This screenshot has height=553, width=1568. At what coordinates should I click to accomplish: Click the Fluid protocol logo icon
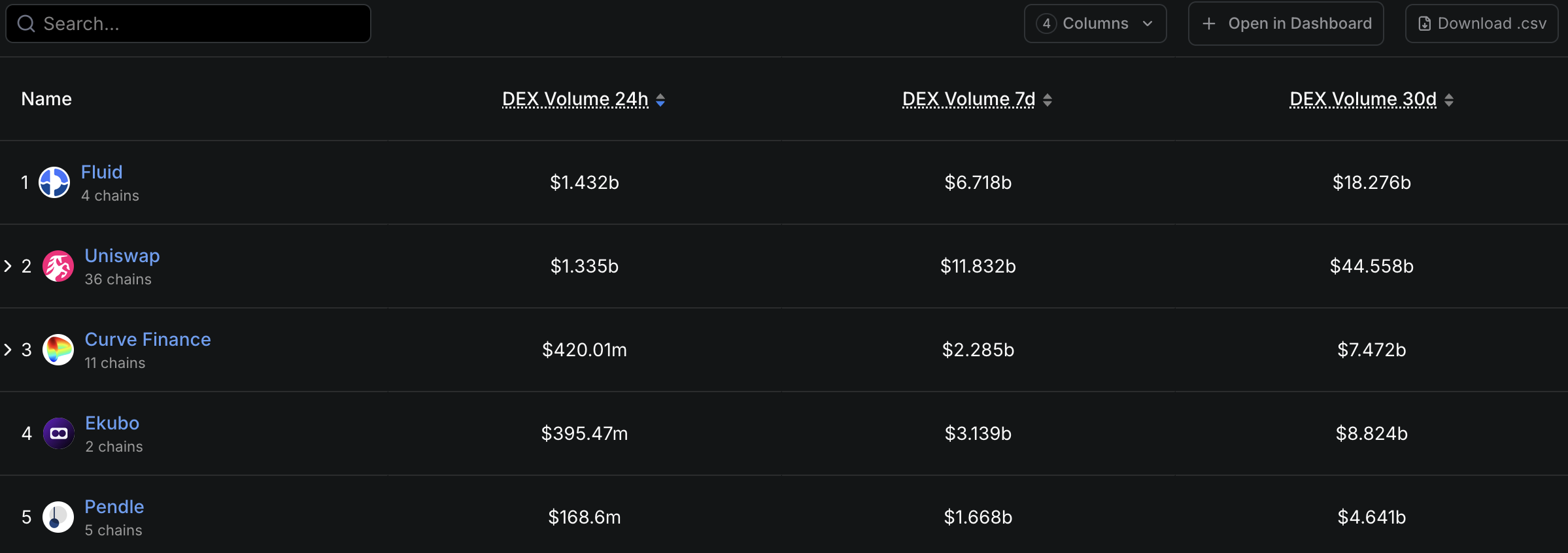54,182
